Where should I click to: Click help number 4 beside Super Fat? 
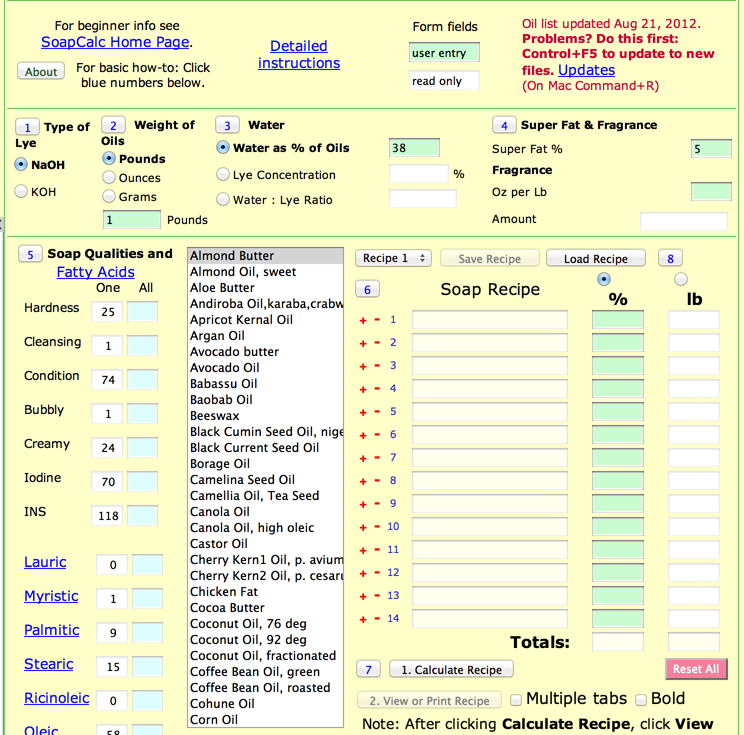click(x=504, y=125)
